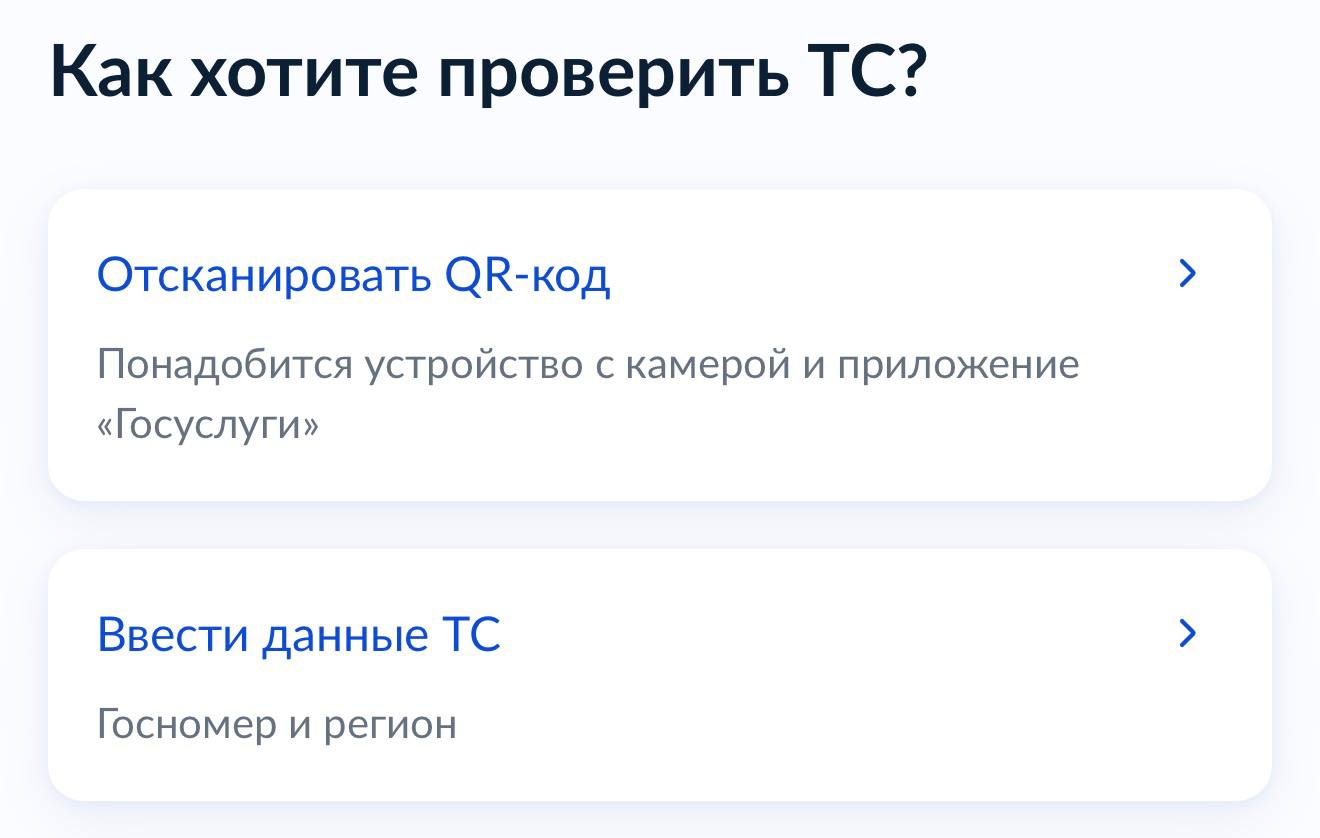
Task: Click the chevron arrow beside Ввести данные ТС
Action: pyautogui.click(x=1187, y=633)
